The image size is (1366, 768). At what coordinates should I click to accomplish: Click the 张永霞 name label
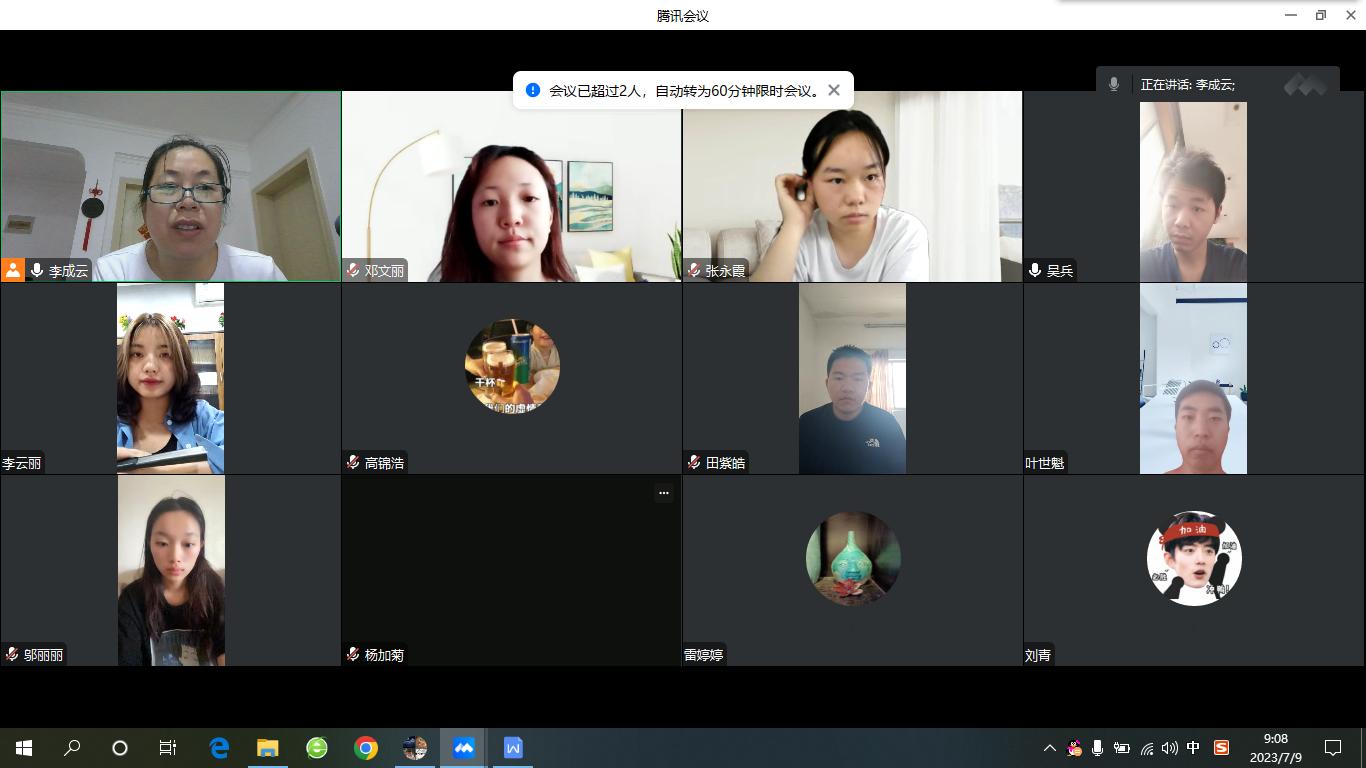(x=725, y=271)
